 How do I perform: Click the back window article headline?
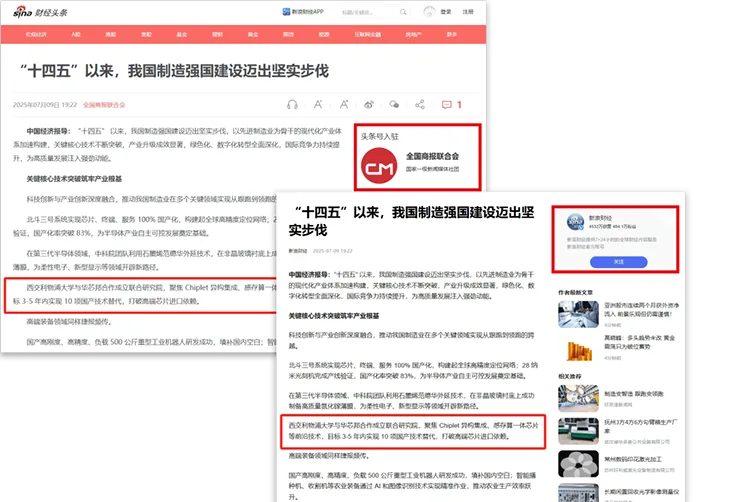(x=174, y=71)
